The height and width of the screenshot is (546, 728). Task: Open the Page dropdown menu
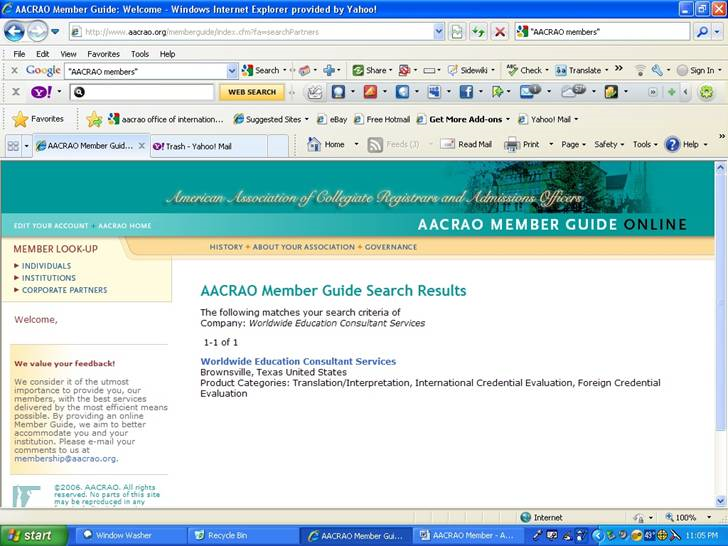[x=573, y=144]
